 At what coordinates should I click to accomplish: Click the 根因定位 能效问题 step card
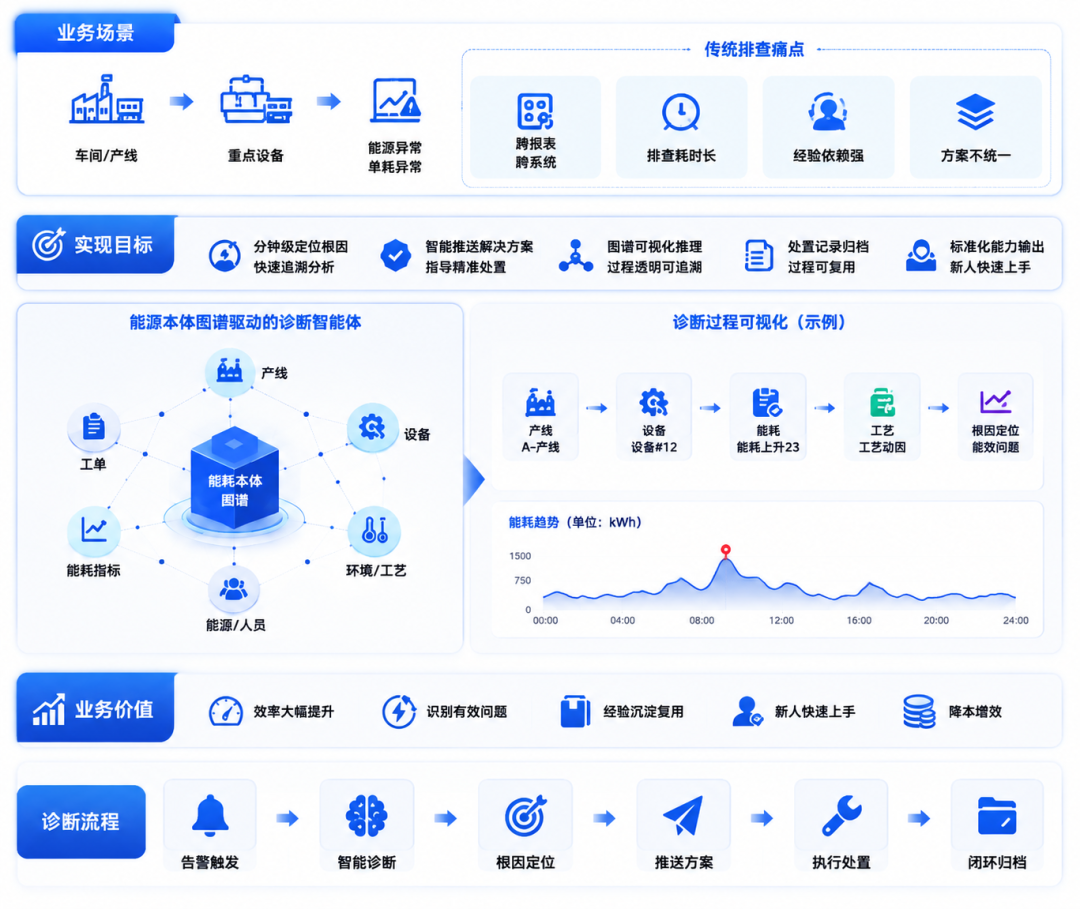click(x=995, y=417)
